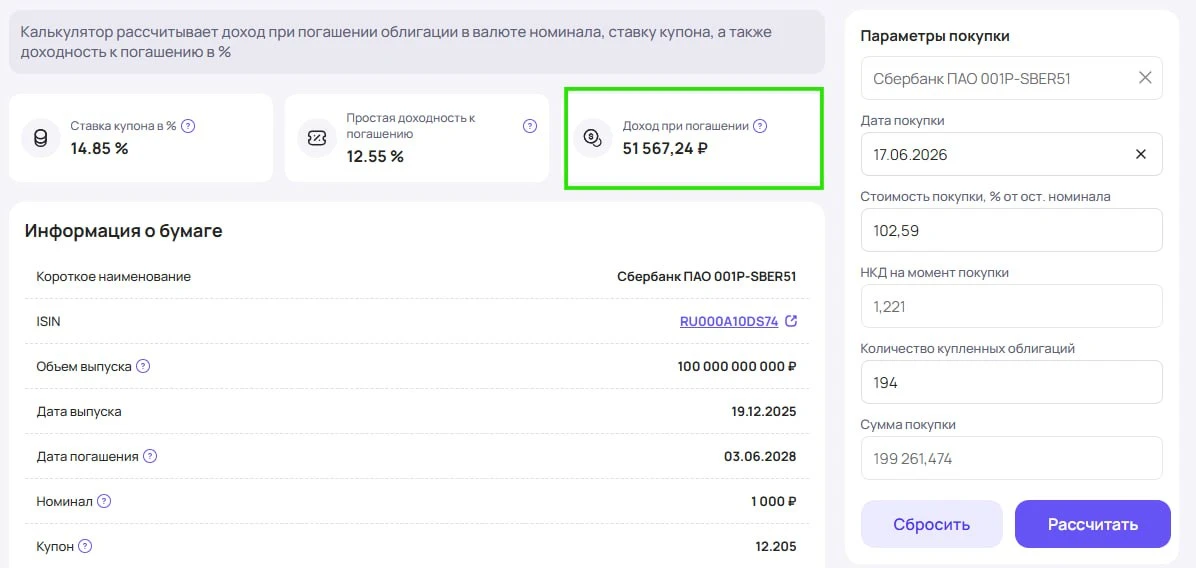This screenshot has height=568, width=1196.
Task: Show help for Дата погашения
Action: tap(150, 457)
